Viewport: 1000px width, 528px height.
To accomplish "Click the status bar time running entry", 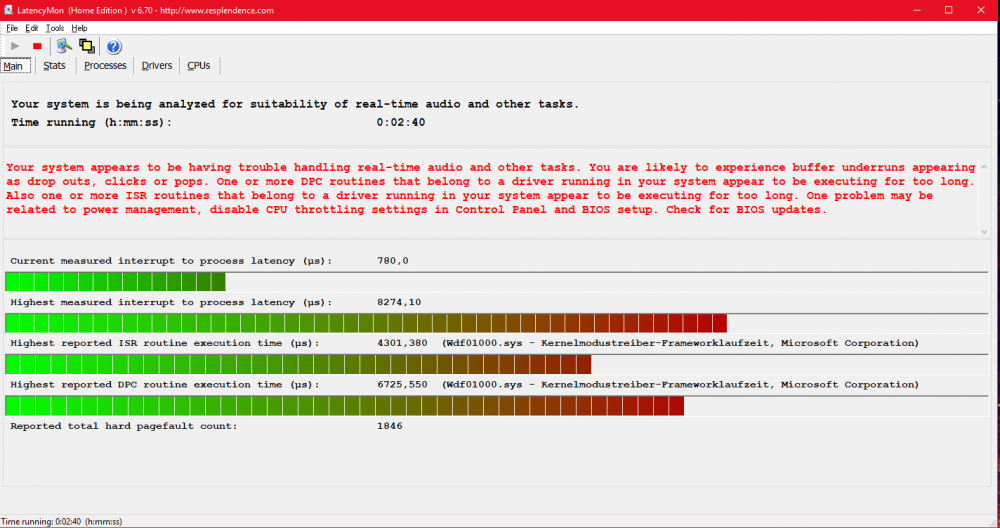I will [x=62, y=522].
